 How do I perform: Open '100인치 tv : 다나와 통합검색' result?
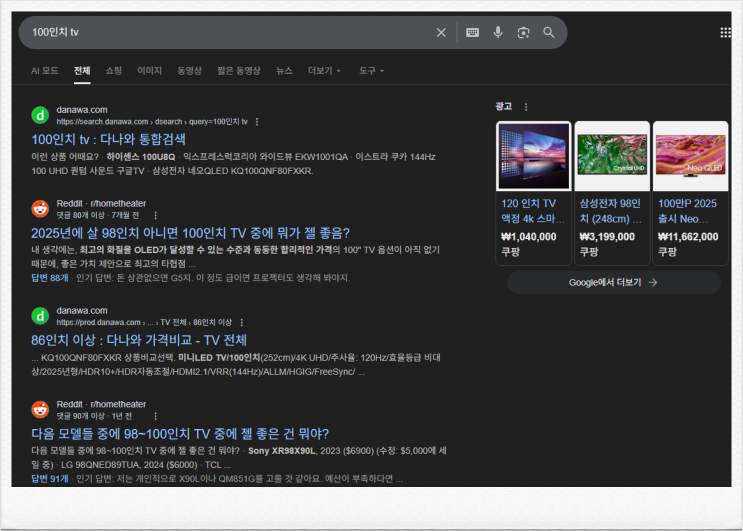(108, 140)
